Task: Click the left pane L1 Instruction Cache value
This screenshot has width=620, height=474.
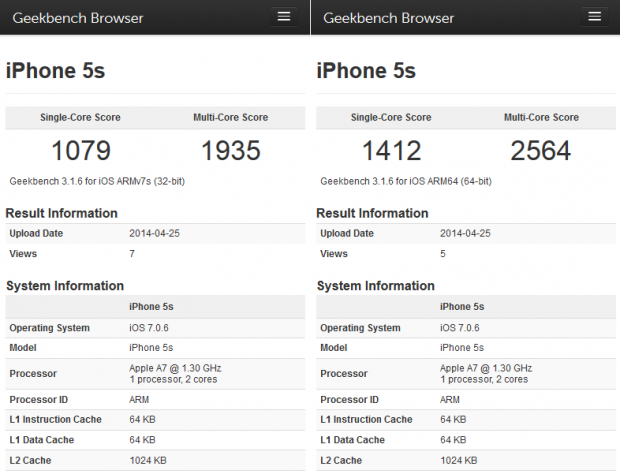Action: [142, 419]
